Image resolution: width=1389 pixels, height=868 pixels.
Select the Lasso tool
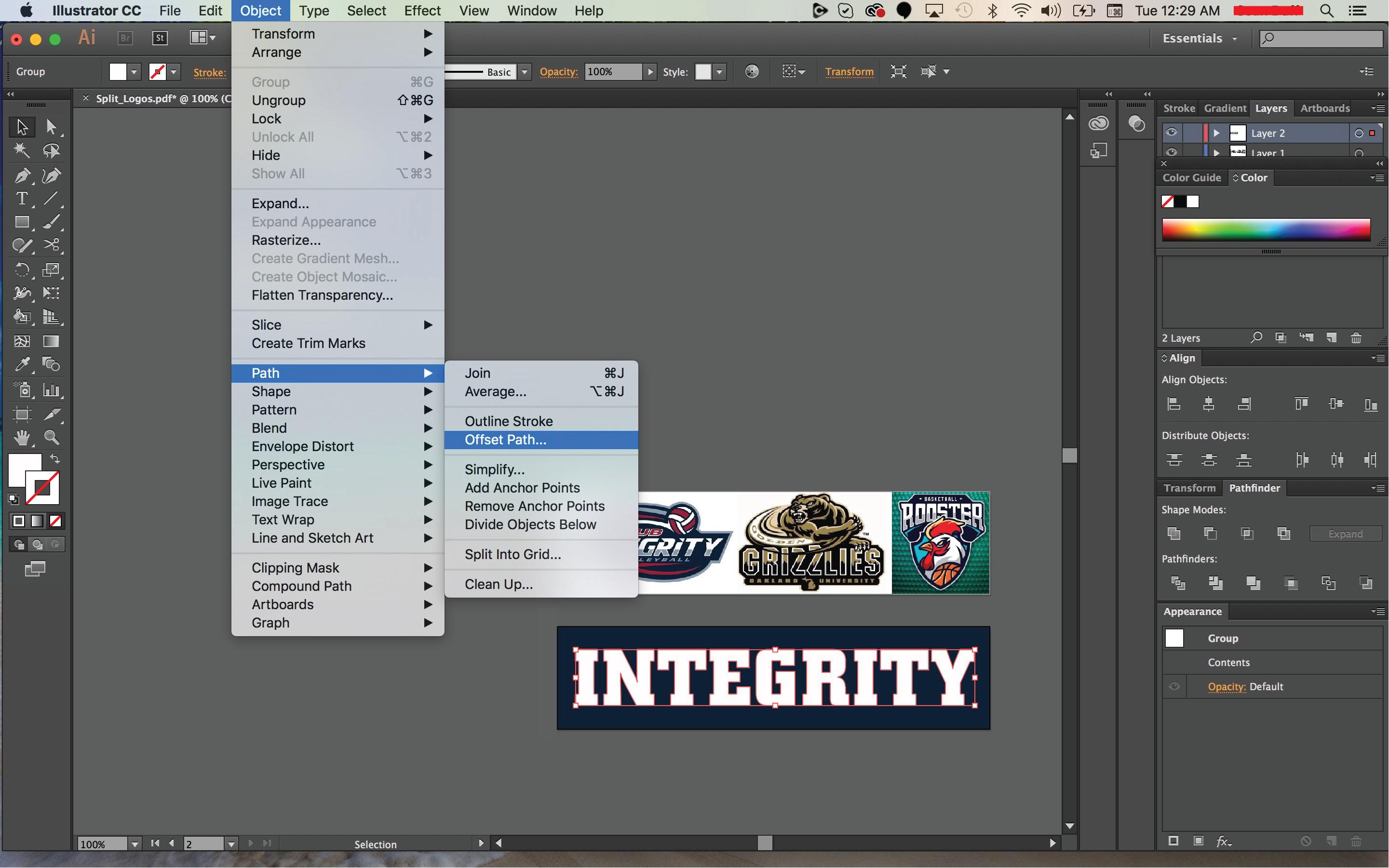(51, 150)
